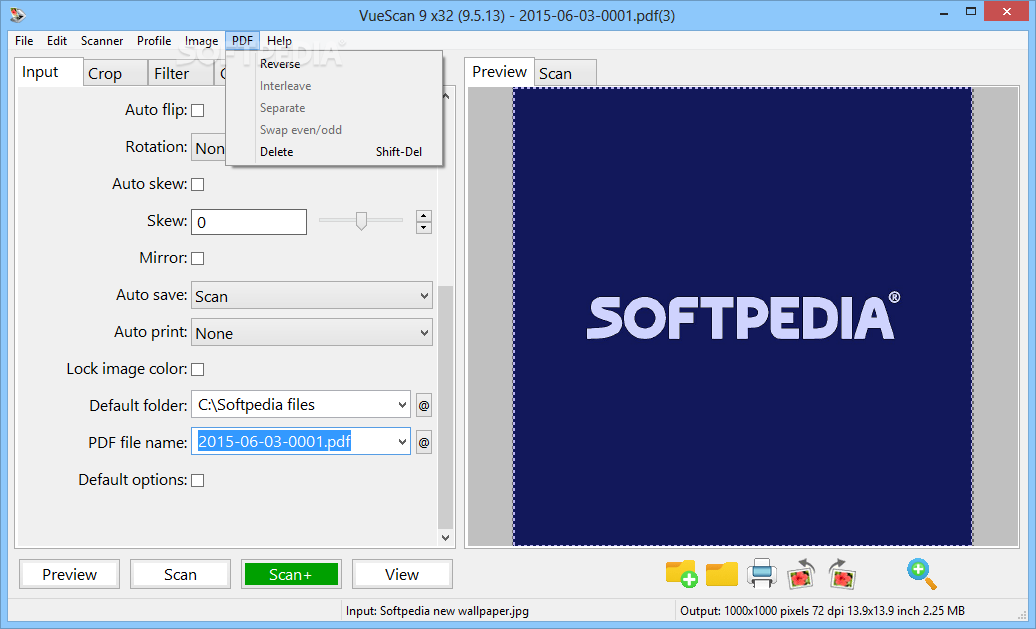
Task: Click the Output status bar text
Action: point(822,611)
